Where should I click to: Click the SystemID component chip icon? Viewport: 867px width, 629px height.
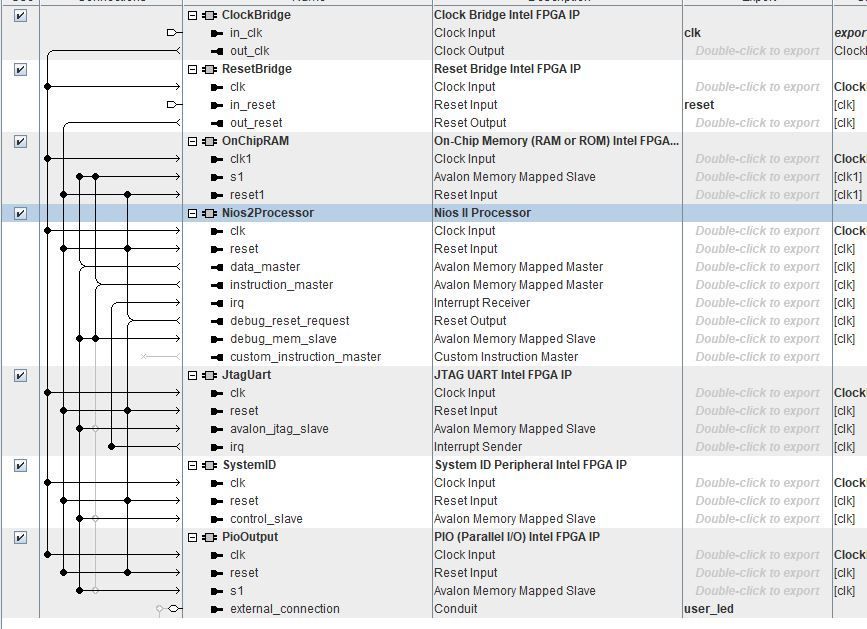tap(209, 465)
